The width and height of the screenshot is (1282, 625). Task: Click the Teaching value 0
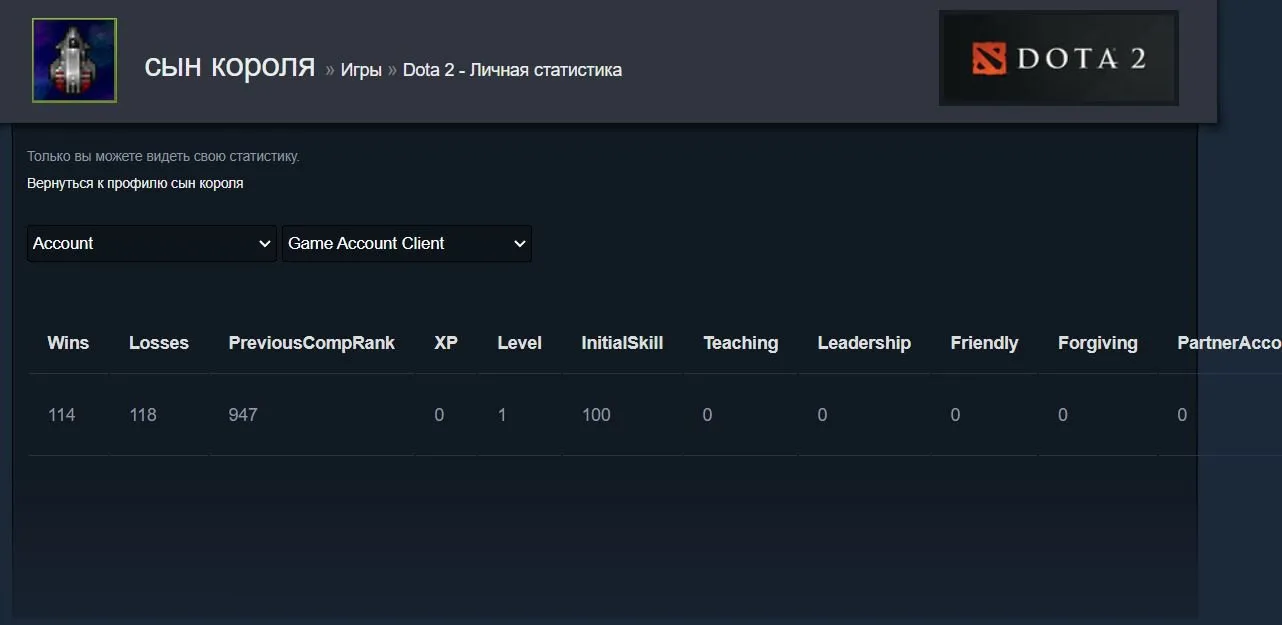tap(707, 415)
